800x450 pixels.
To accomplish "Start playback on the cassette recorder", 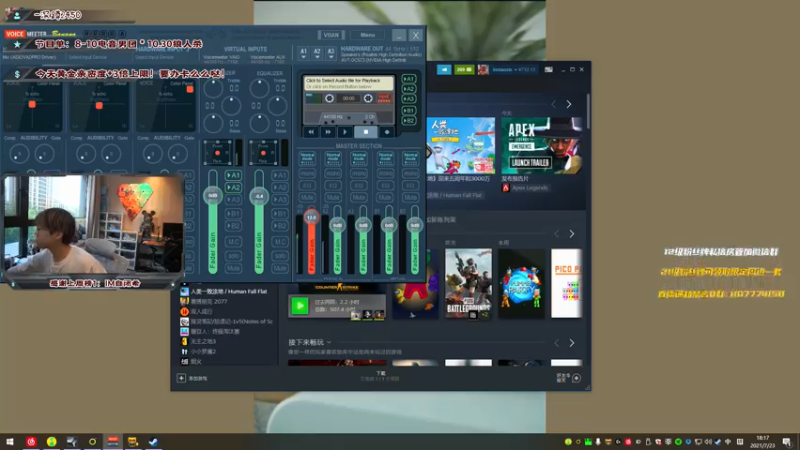I will [x=345, y=132].
